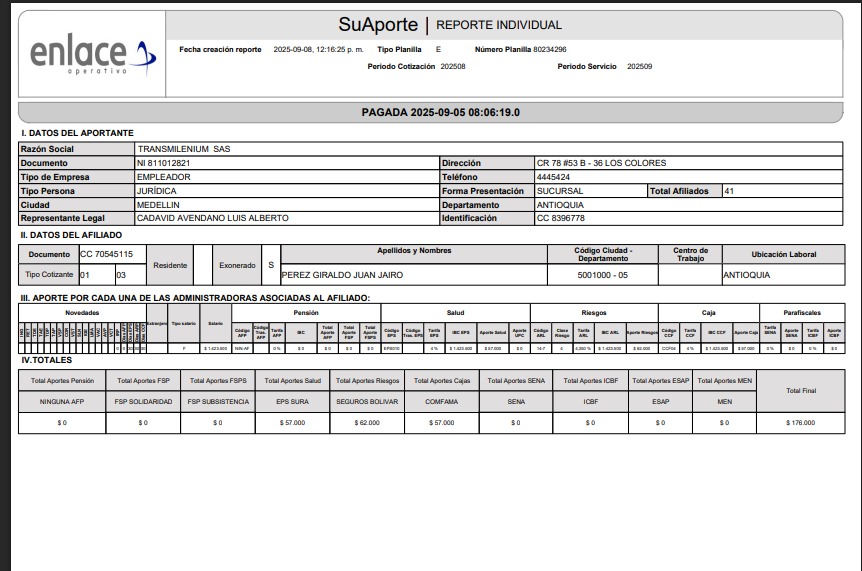
Task: Select the Periodo Cotización value 202508
Action: click(x=453, y=66)
